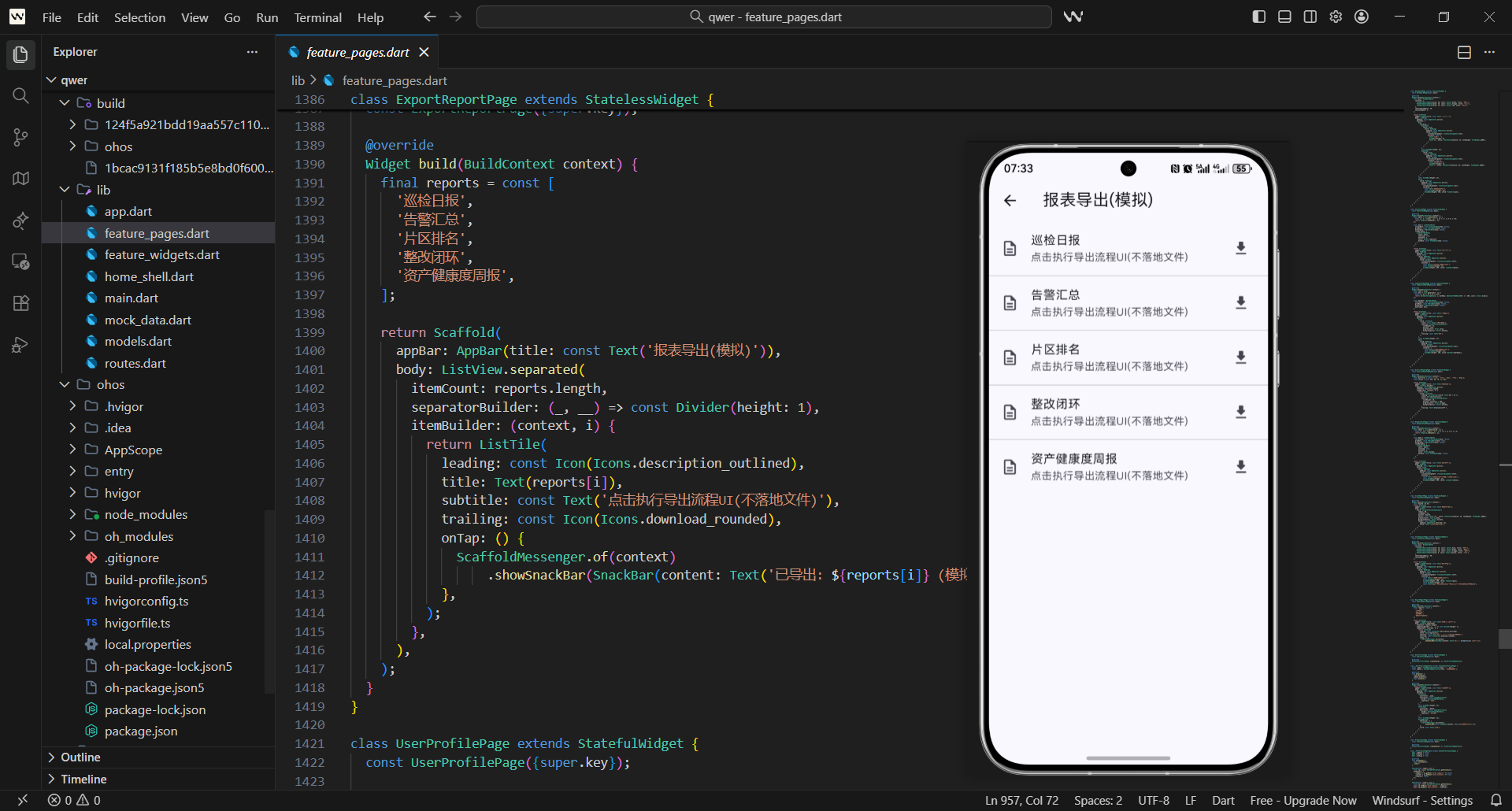Click the qwer - feature_pages.dart search box
Screen dimensions: 1512x811
[764, 17]
